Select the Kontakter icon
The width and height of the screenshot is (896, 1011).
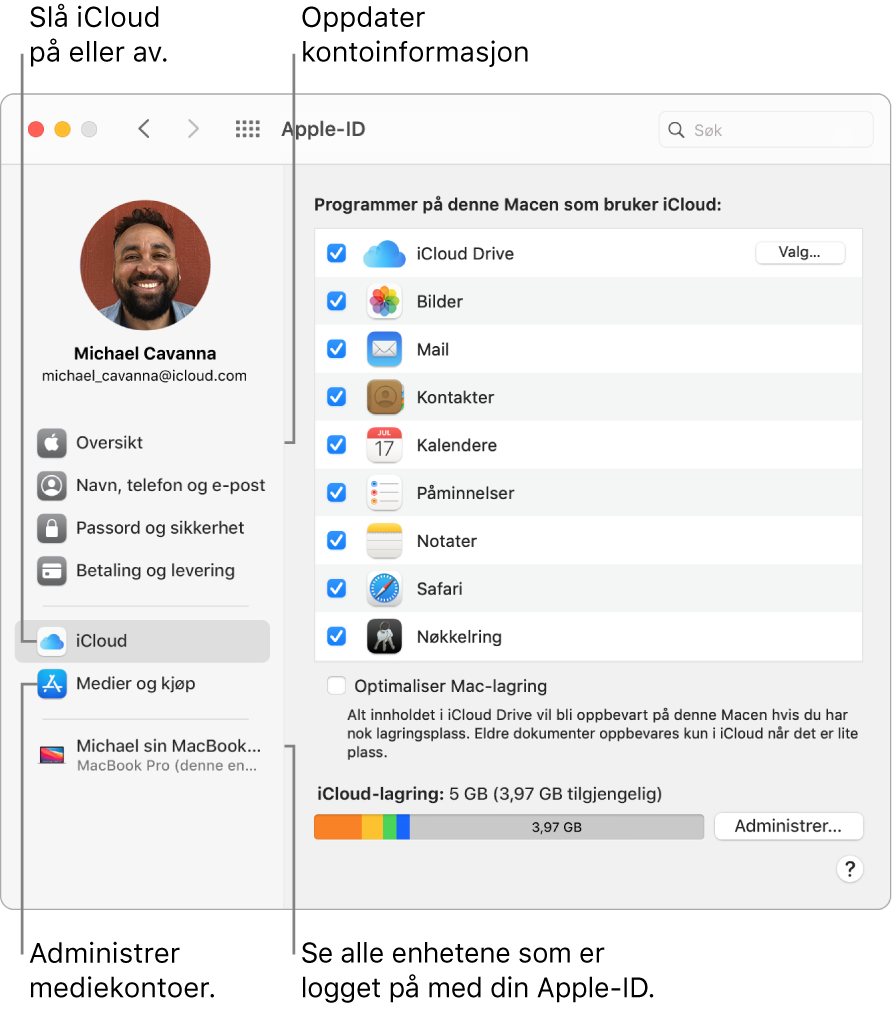[x=384, y=397]
